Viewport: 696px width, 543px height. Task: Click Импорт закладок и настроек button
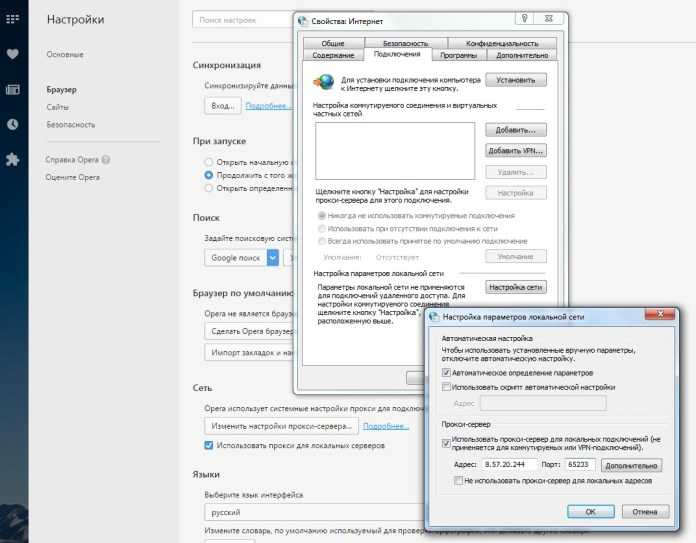pos(249,352)
